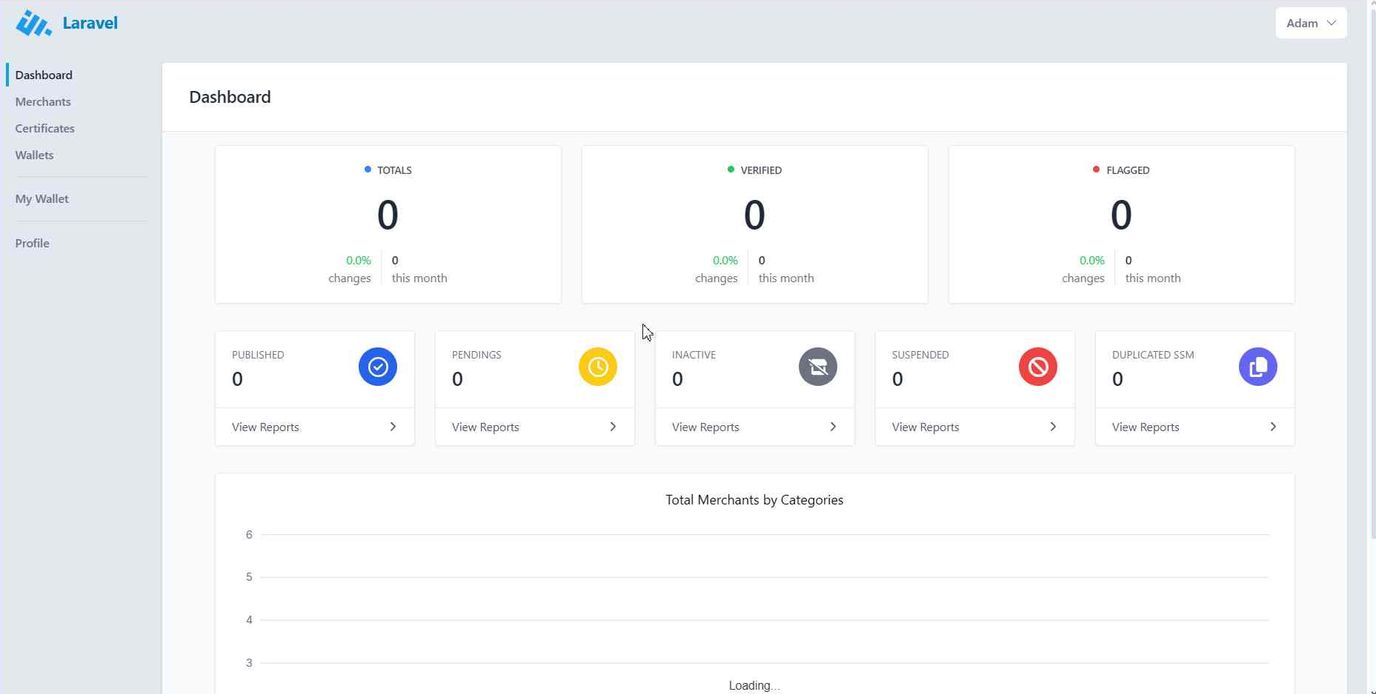This screenshot has height=694, width=1376.
Task: Click the purple Duplicated SSM copy icon
Action: [x=1258, y=367]
